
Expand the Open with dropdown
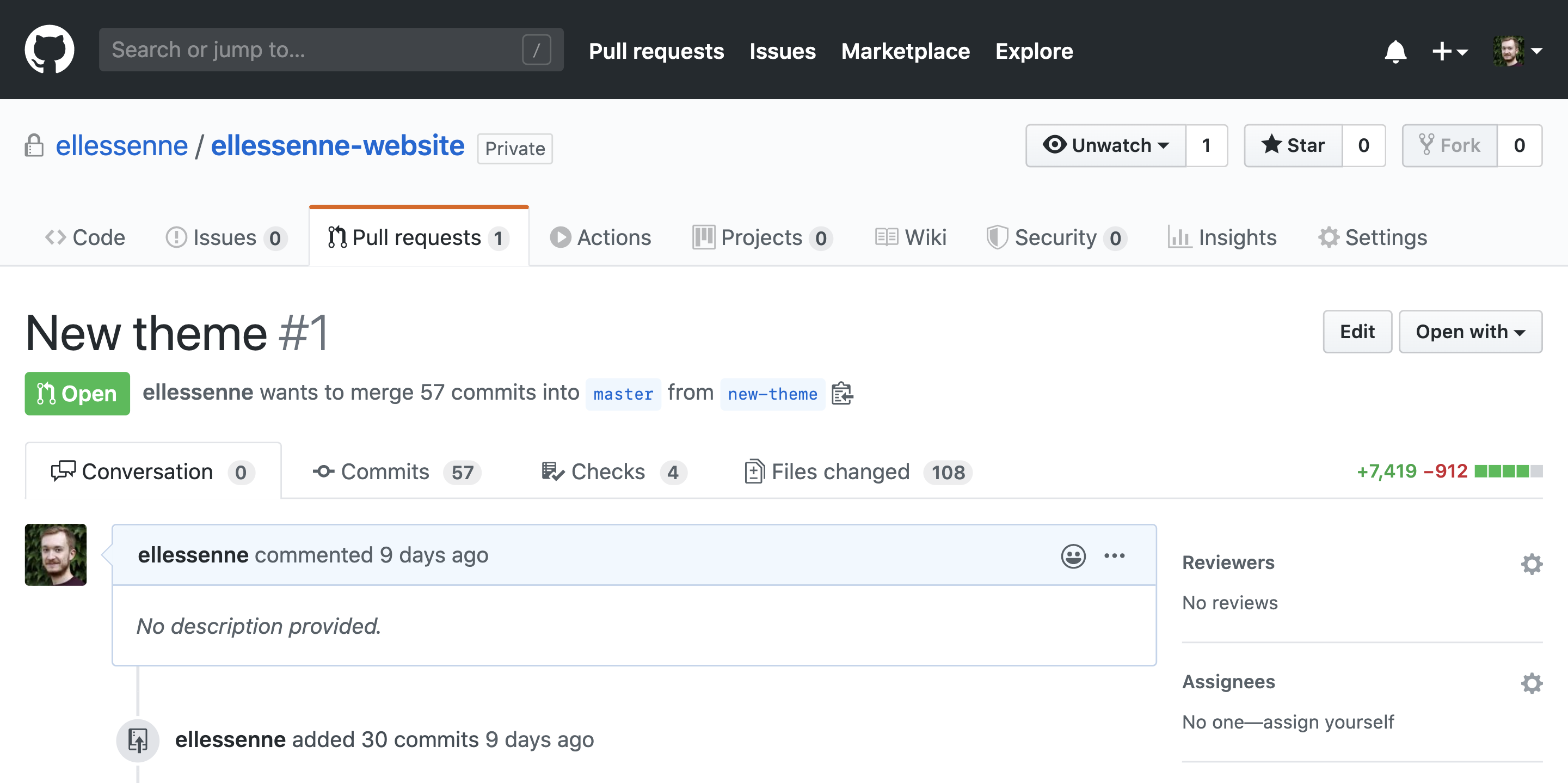(1469, 332)
